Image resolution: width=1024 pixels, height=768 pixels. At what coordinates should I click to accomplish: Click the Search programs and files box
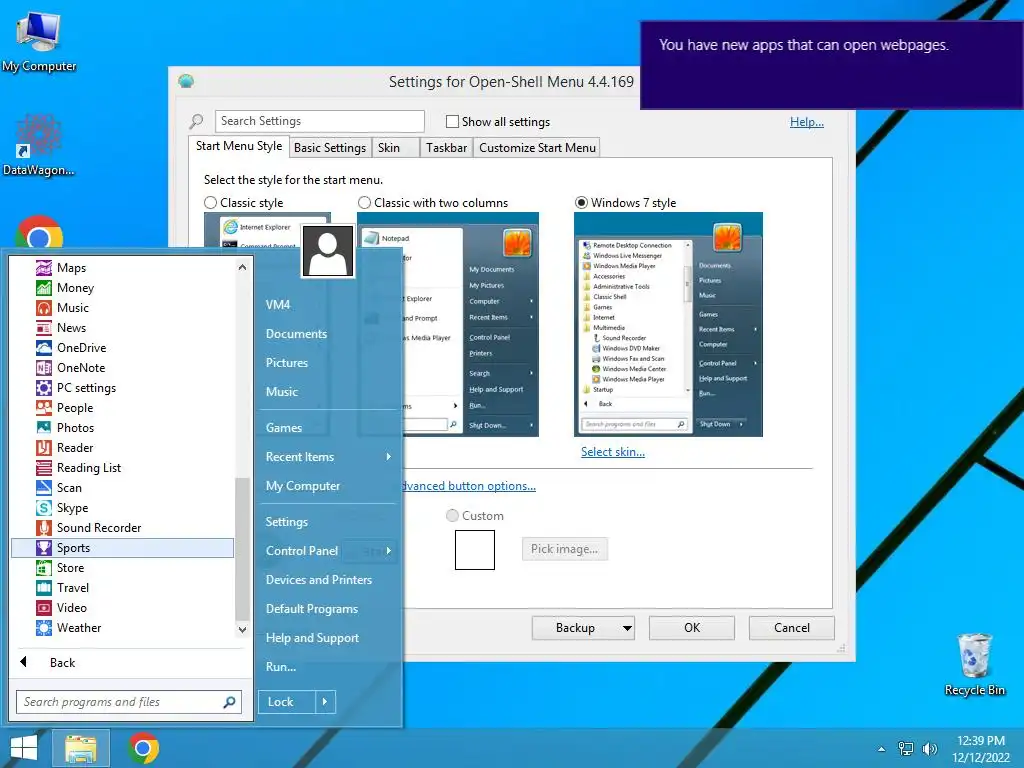click(x=129, y=702)
